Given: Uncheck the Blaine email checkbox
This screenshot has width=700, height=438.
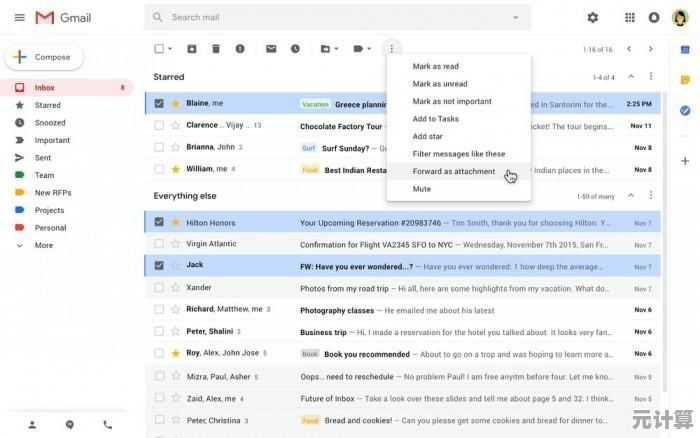Looking at the screenshot, I should pos(159,103).
